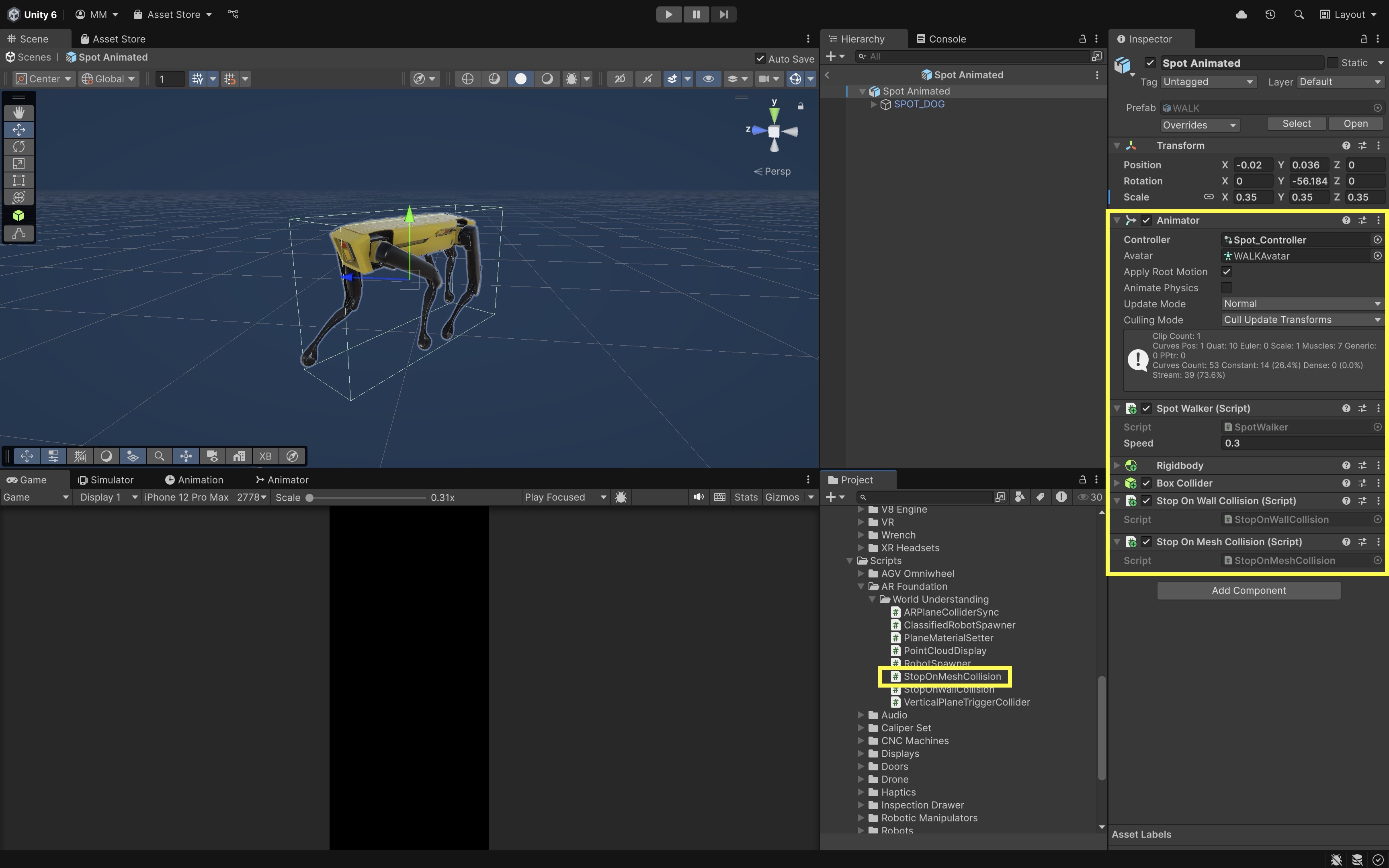The width and height of the screenshot is (1389, 868).
Task: Adjust the Game view Scale slider
Action: (x=310, y=498)
